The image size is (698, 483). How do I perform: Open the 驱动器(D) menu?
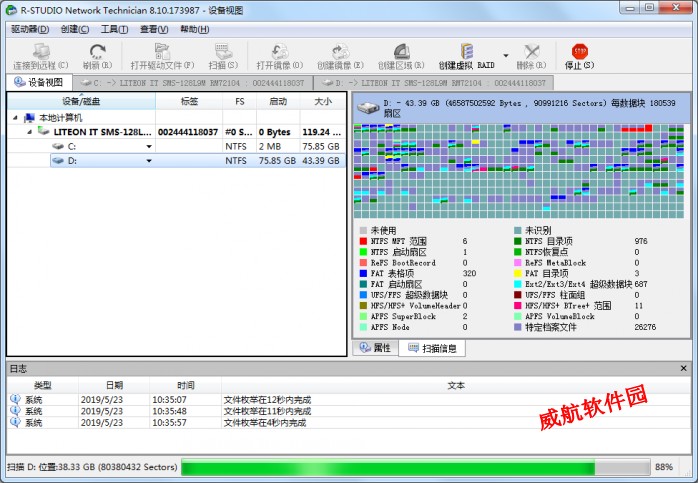[30, 29]
